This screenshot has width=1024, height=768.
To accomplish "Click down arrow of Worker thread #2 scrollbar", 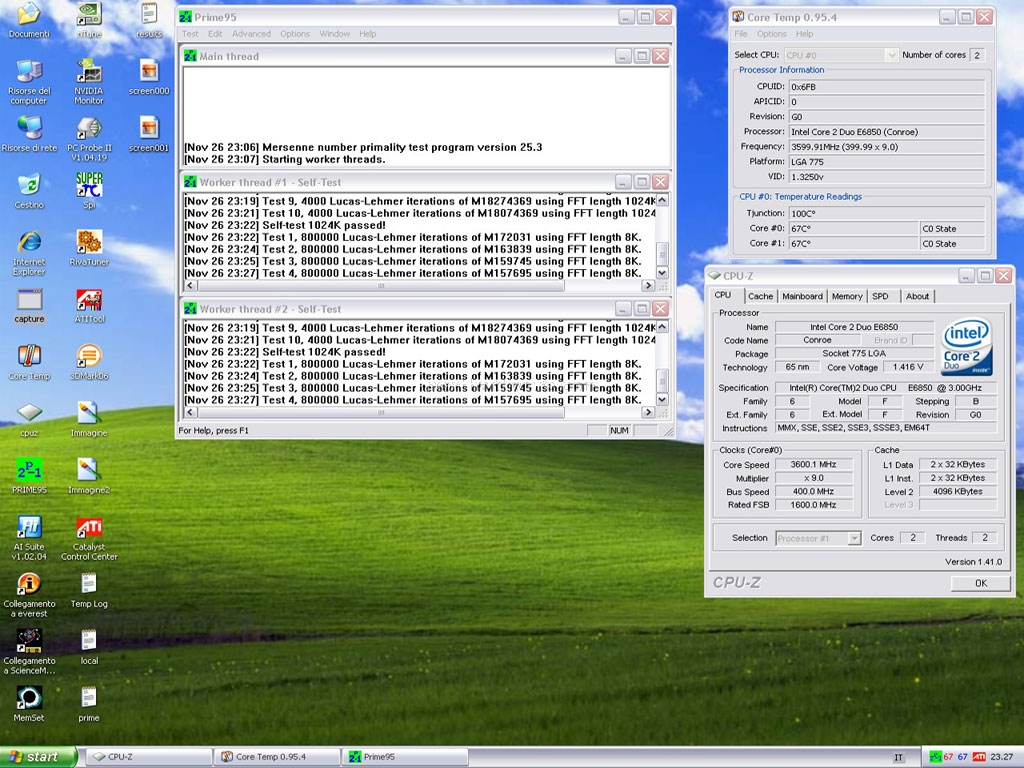I will [662, 400].
